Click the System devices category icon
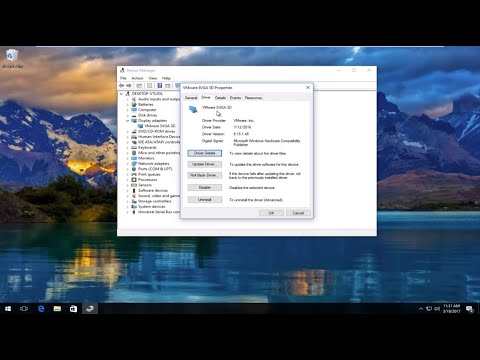The image size is (480, 360). (x=134, y=207)
